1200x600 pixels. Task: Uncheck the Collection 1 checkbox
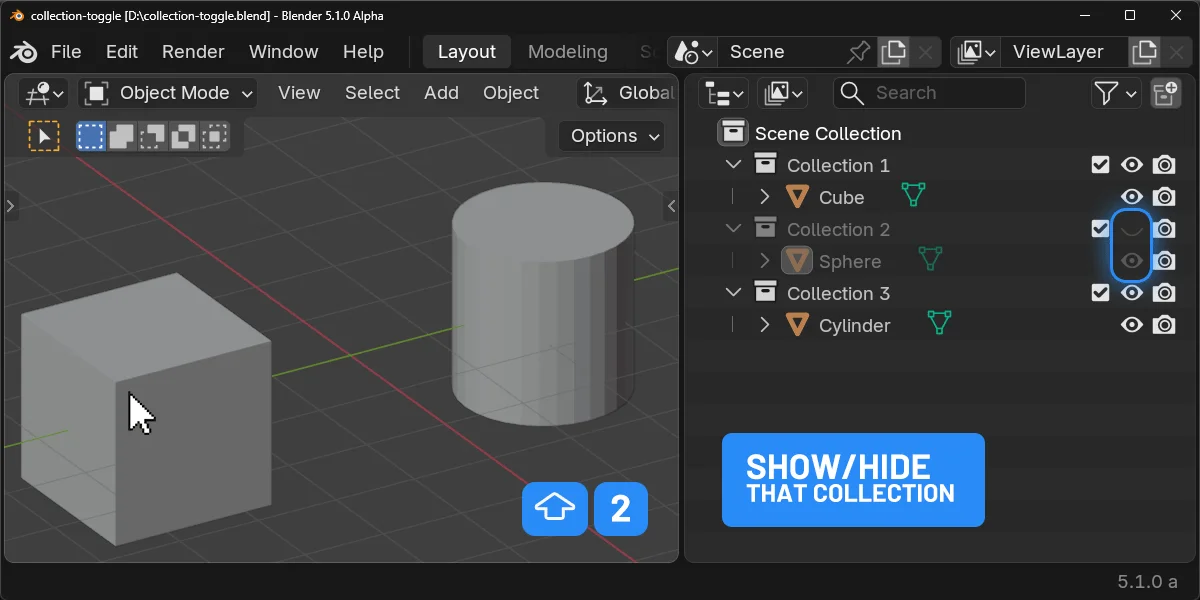click(1100, 164)
